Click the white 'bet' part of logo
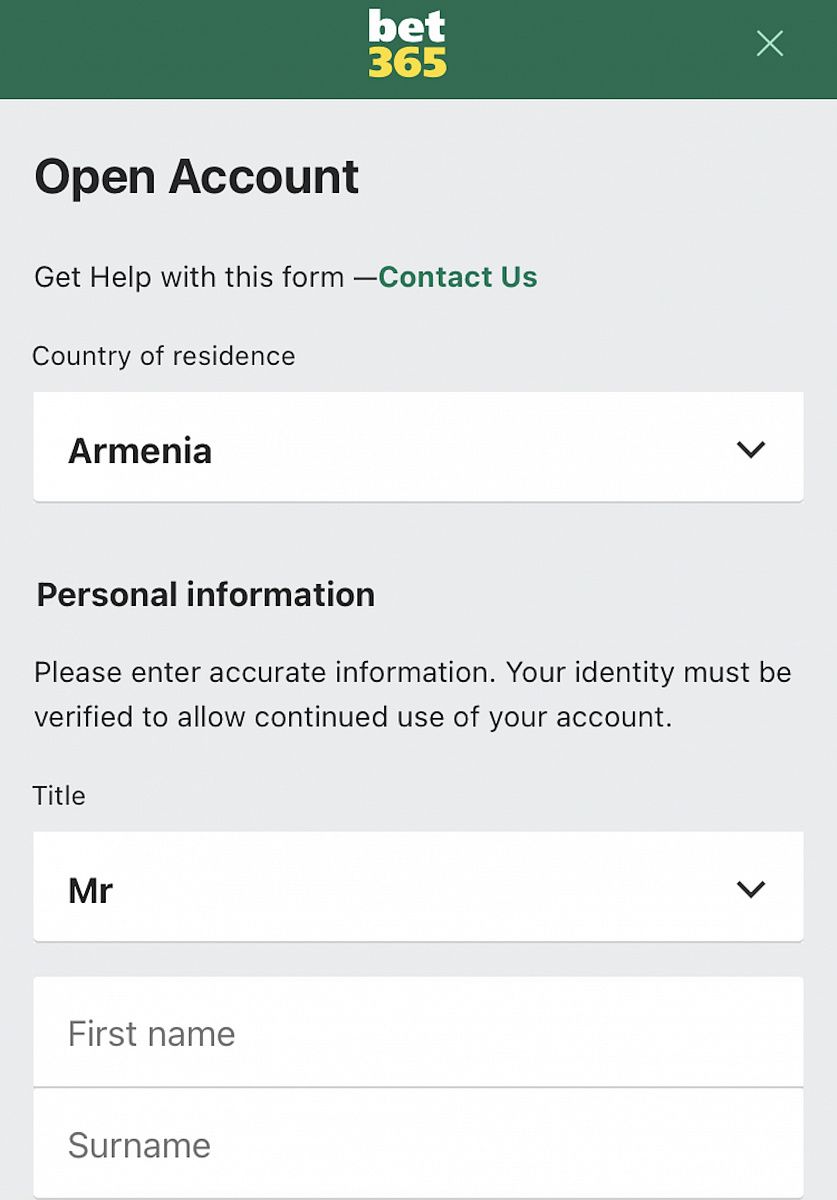837x1200 pixels. click(x=406, y=26)
